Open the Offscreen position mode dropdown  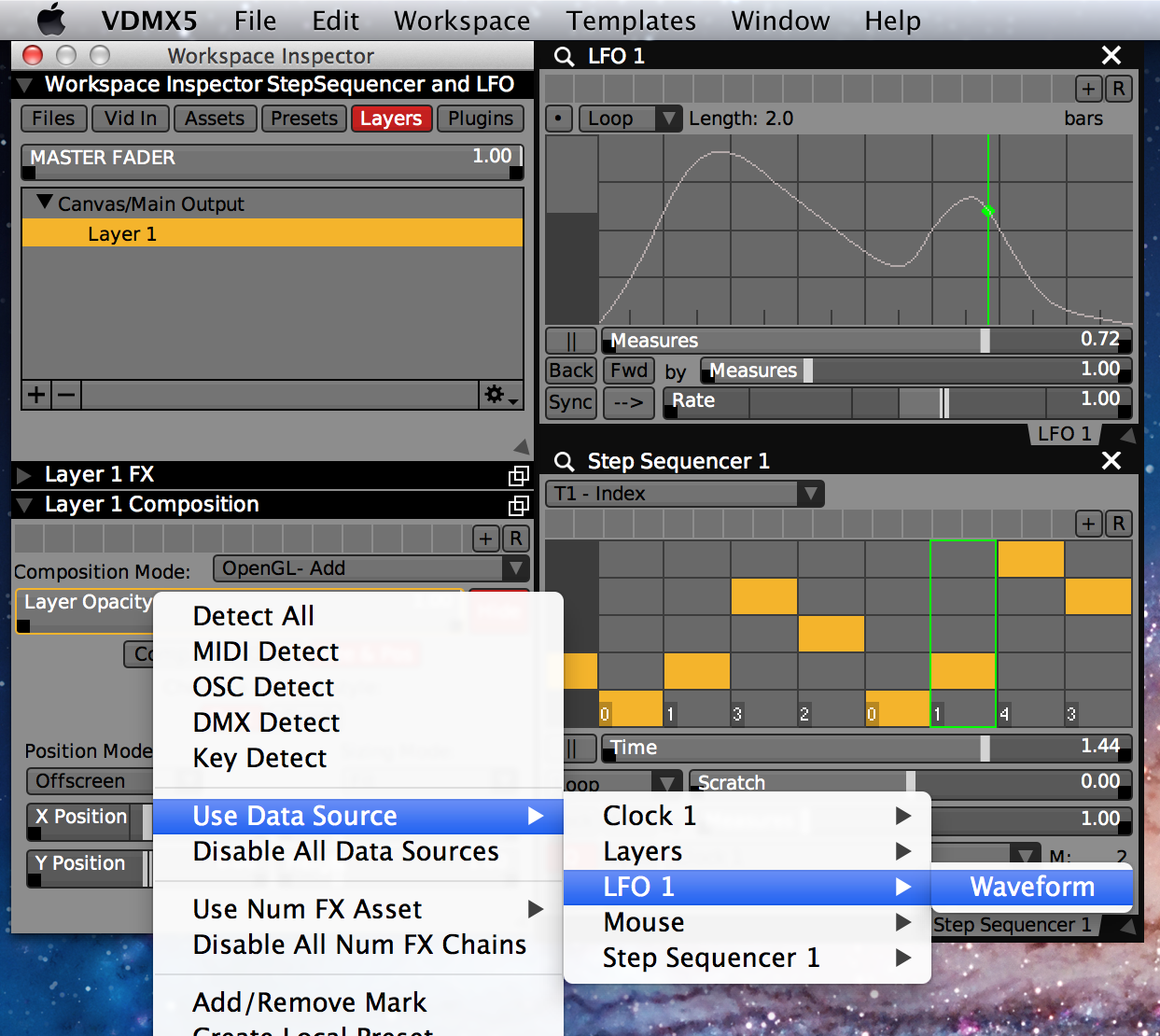point(89,781)
